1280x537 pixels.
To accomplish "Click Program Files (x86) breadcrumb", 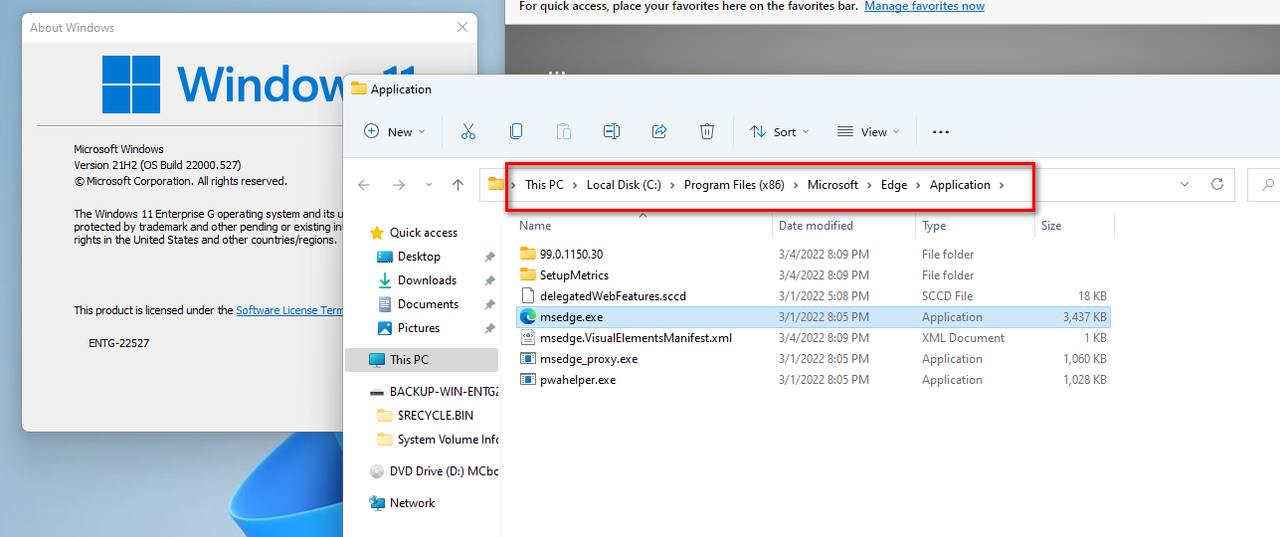I will (x=734, y=185).
